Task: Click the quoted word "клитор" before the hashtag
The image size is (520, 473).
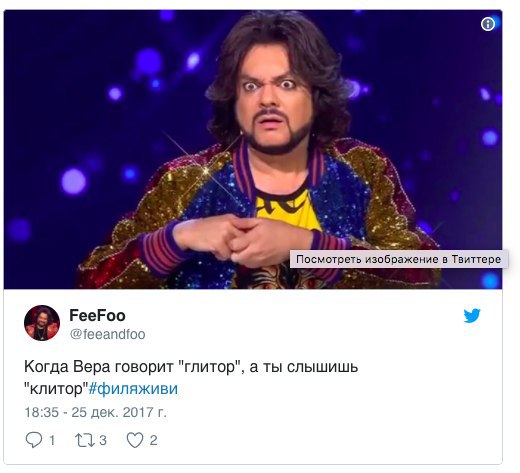Action: click(x=56, y=388)
